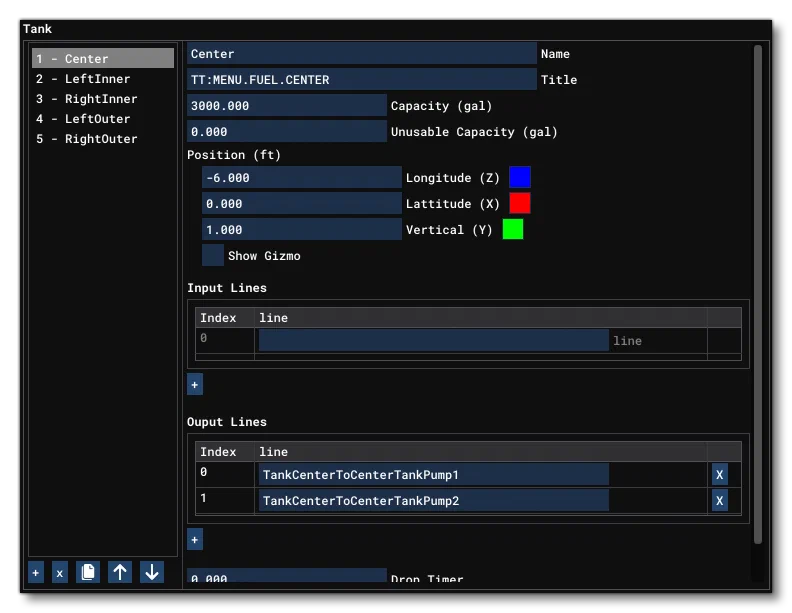This screenshot has width=792, height=613.
Task: Click the Ouput Lines section label
Action: pos(227,422)
